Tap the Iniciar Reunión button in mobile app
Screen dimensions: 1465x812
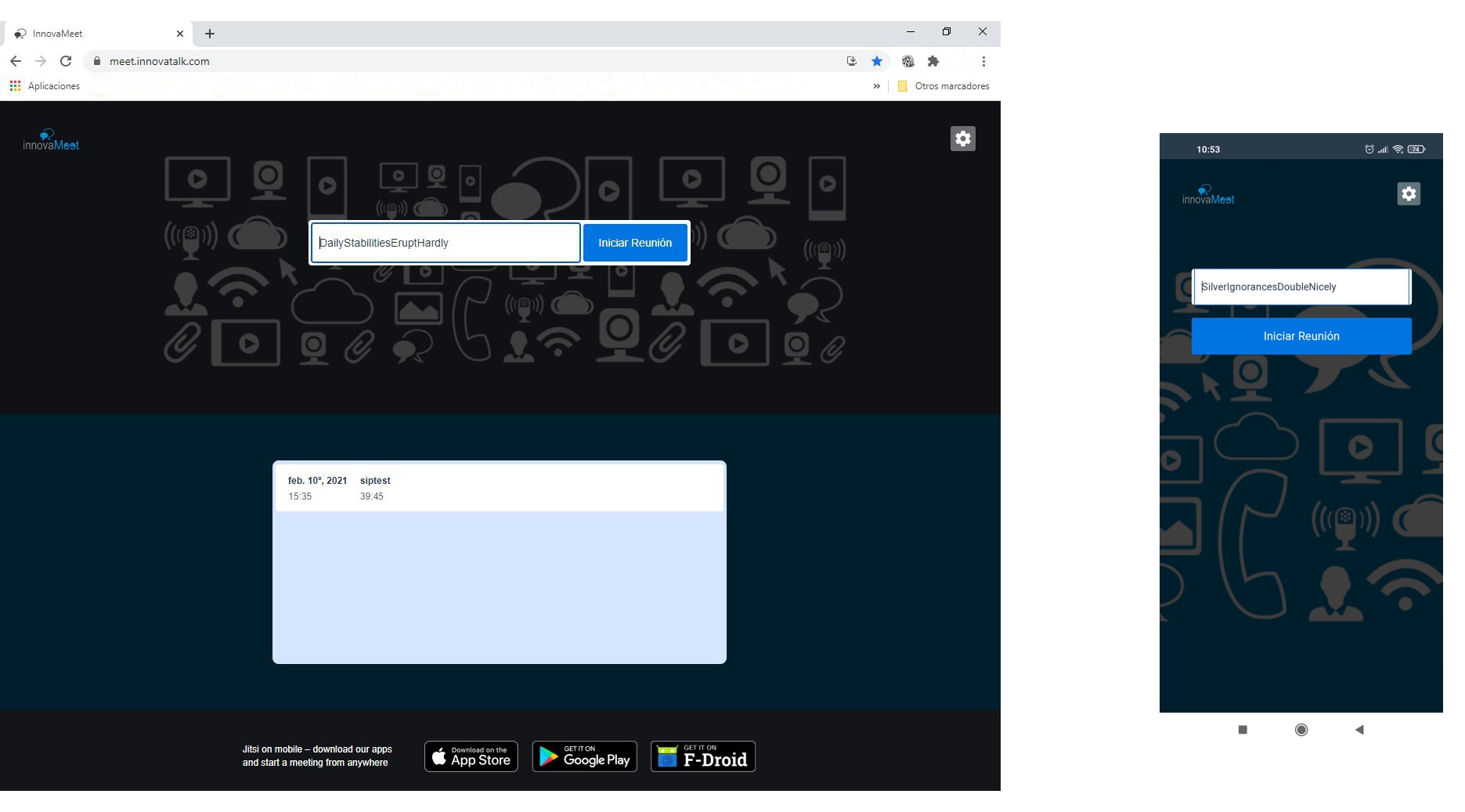coord(1301,336)
